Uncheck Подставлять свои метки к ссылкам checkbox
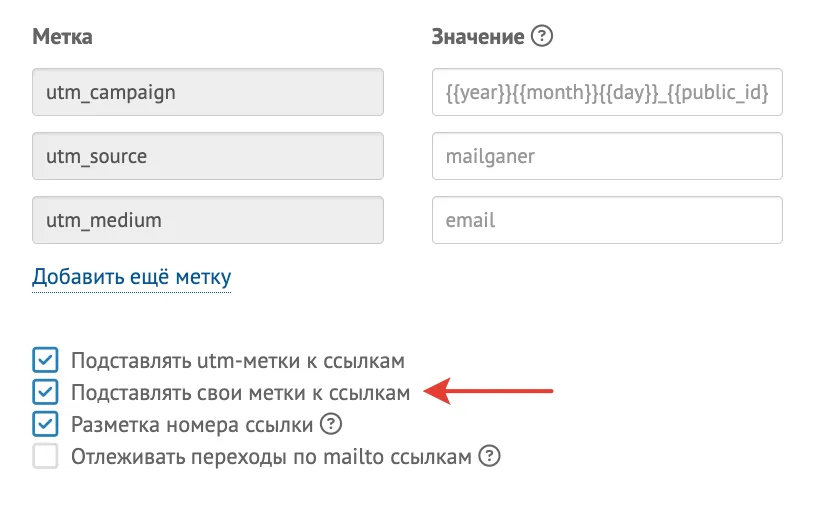The width and height of the screenshot is (814, 516). tap(45, 392)
